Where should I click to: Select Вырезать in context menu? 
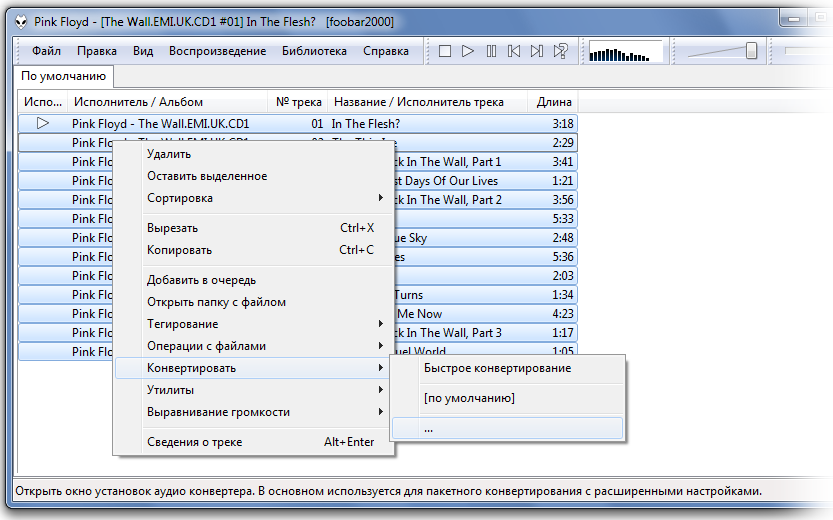point(254,228)
